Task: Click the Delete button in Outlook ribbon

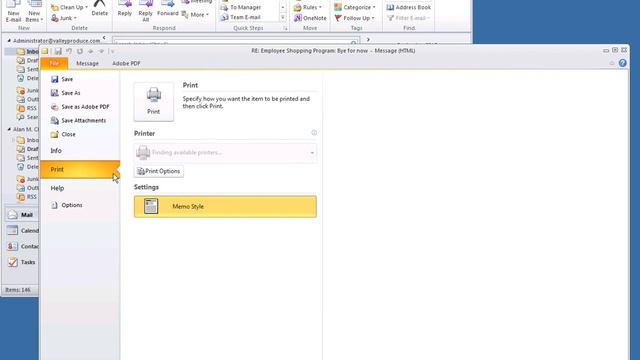Action: (100, 9)
